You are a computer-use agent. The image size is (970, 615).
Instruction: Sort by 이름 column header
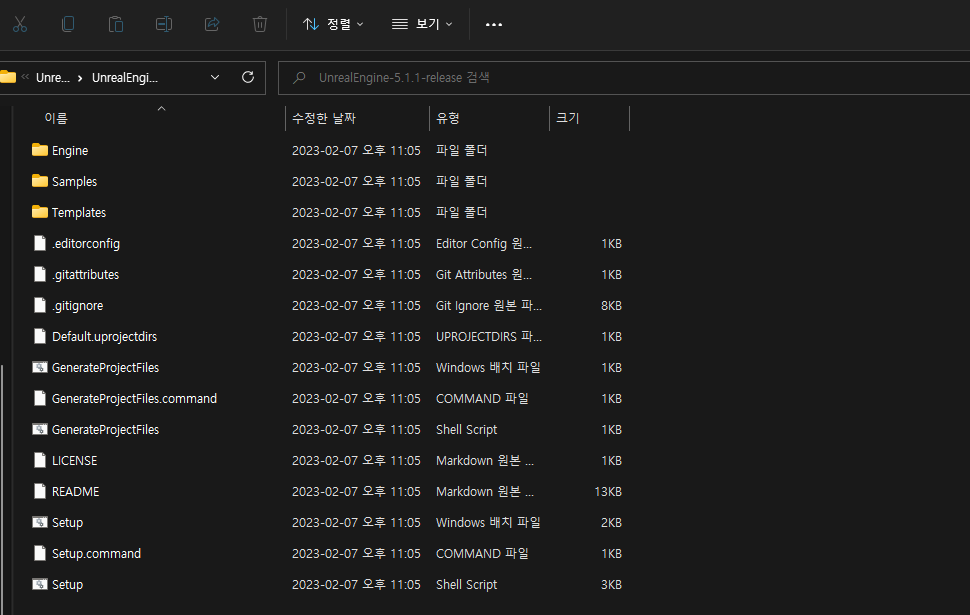(x=56, y=118)
